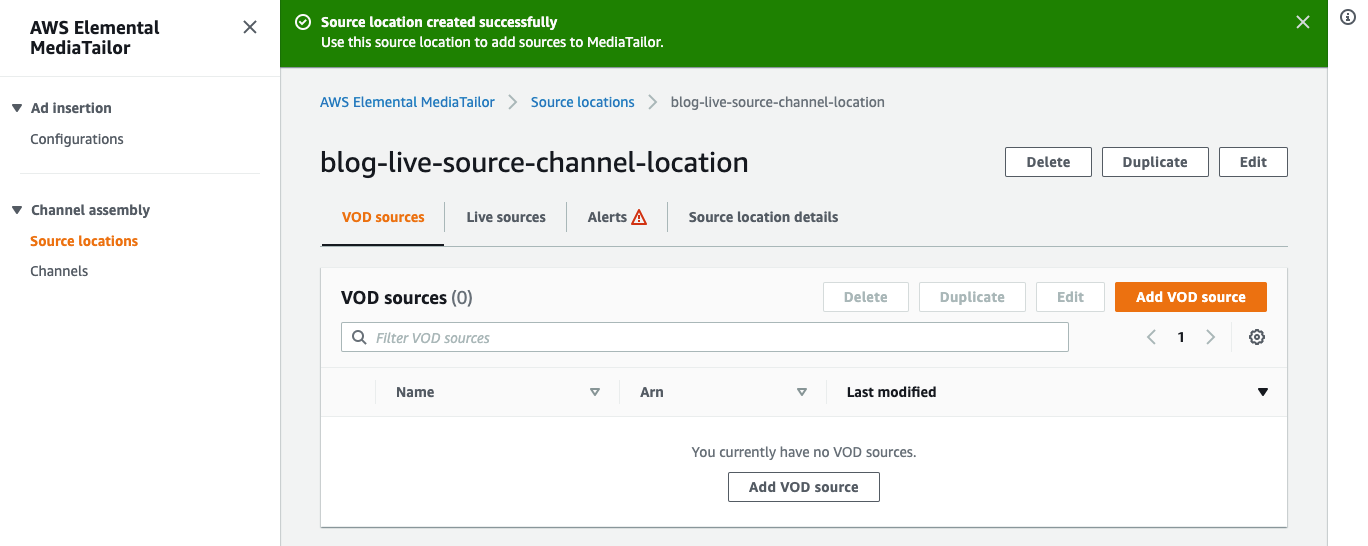The height and width of the screenshot is (546, 1368).
Task: Open Configurations in the sidebar
Action: click(77, 139)
